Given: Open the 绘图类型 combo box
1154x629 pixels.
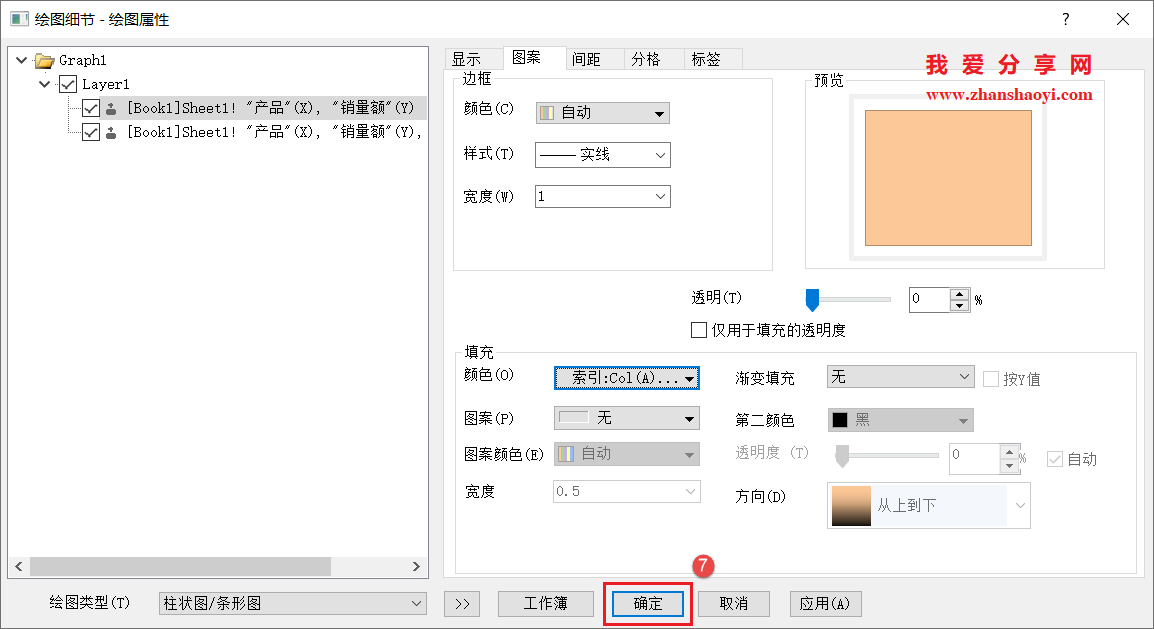Looking at the screenshot, I should [292, 603].
